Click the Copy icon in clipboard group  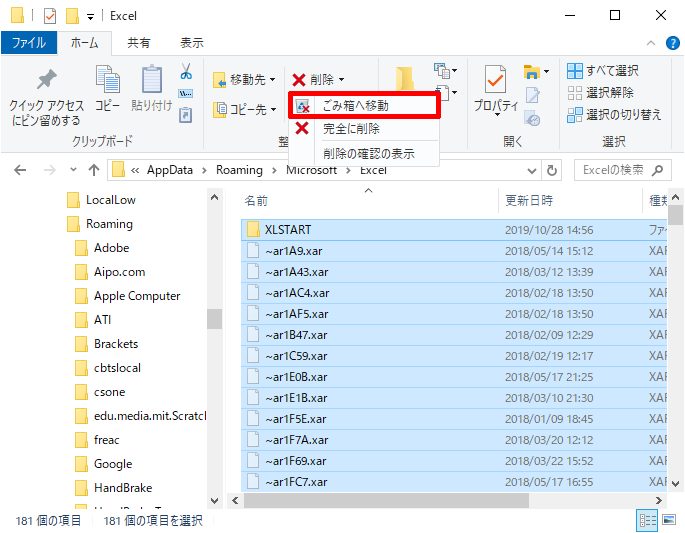click(107, 79)
